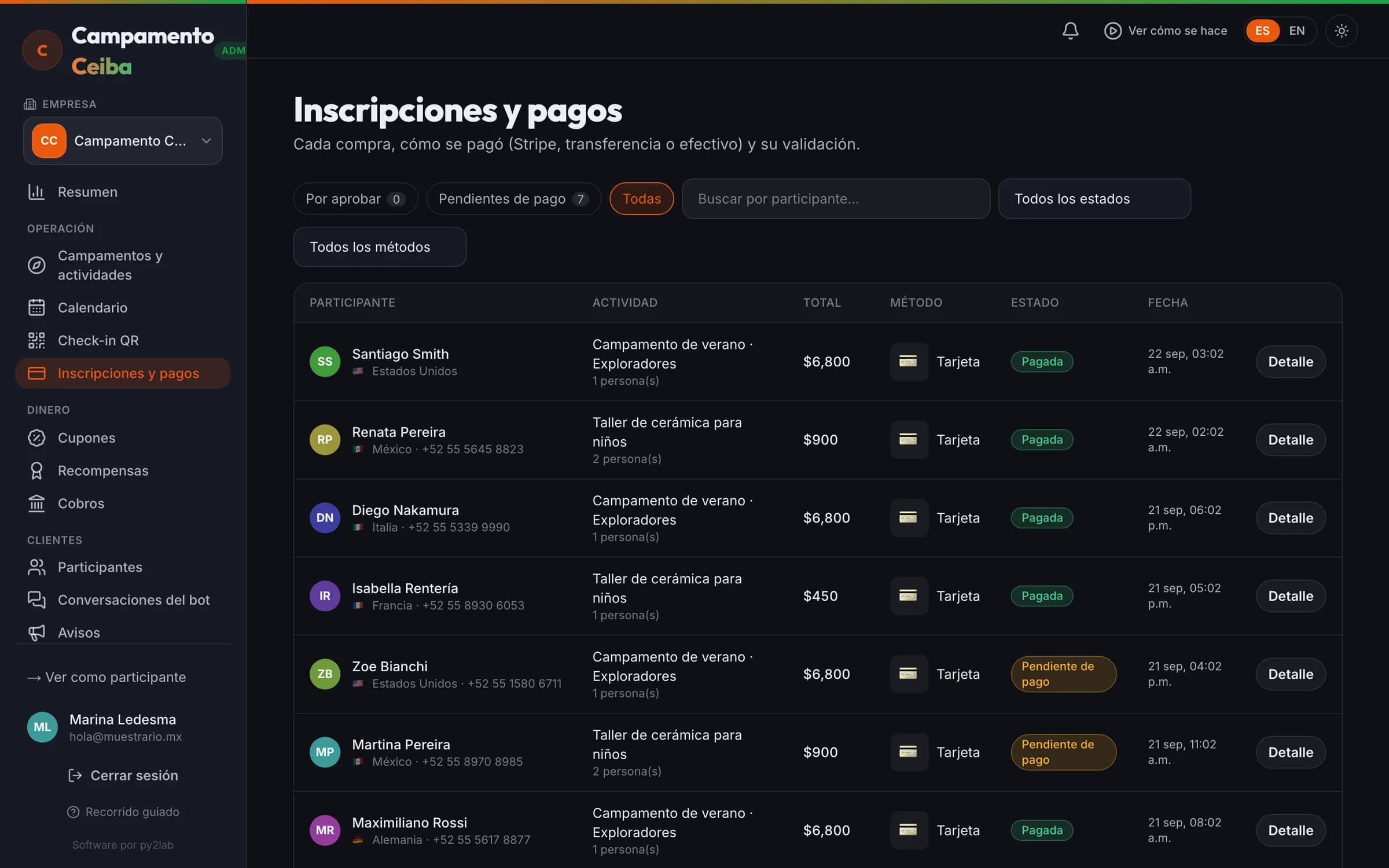Switch language to ES
The image size is (1389, 868).
pos(1262,31)
